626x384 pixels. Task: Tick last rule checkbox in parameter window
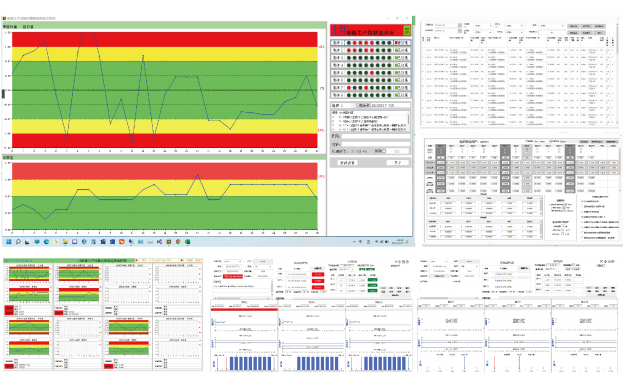tap(582, 238)
